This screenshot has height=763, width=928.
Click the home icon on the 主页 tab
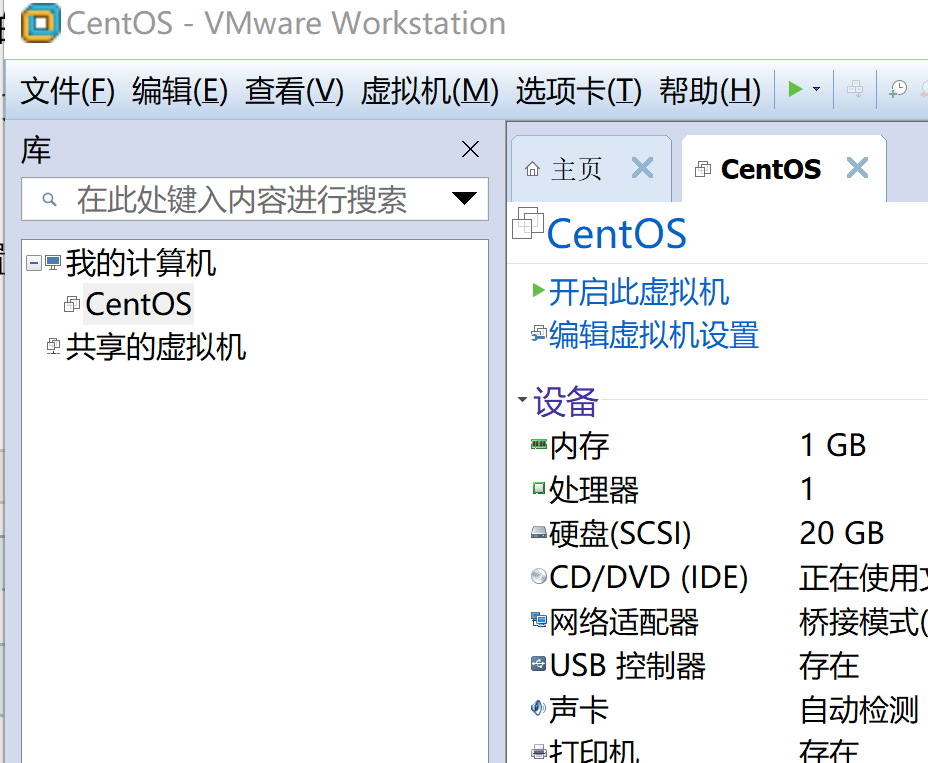point(532,170)
